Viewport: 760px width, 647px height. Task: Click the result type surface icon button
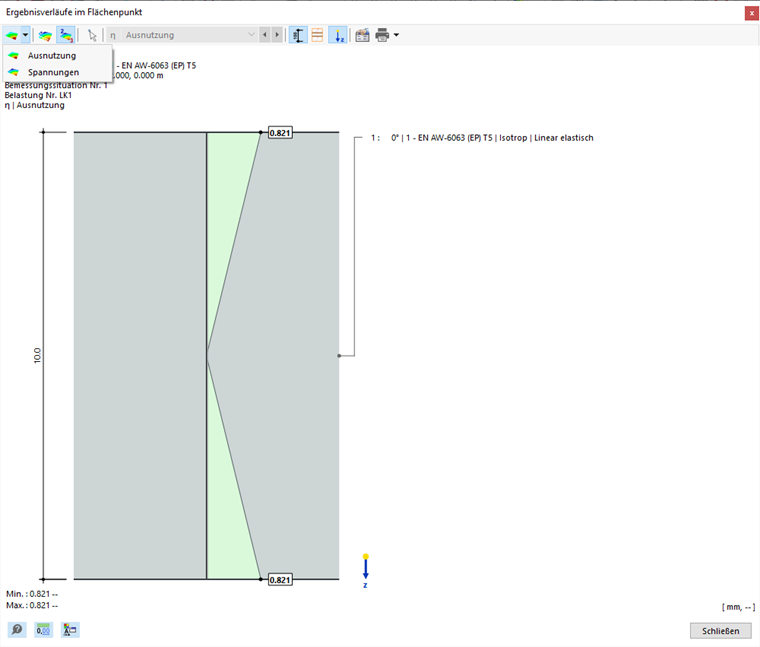click(12, 35)
